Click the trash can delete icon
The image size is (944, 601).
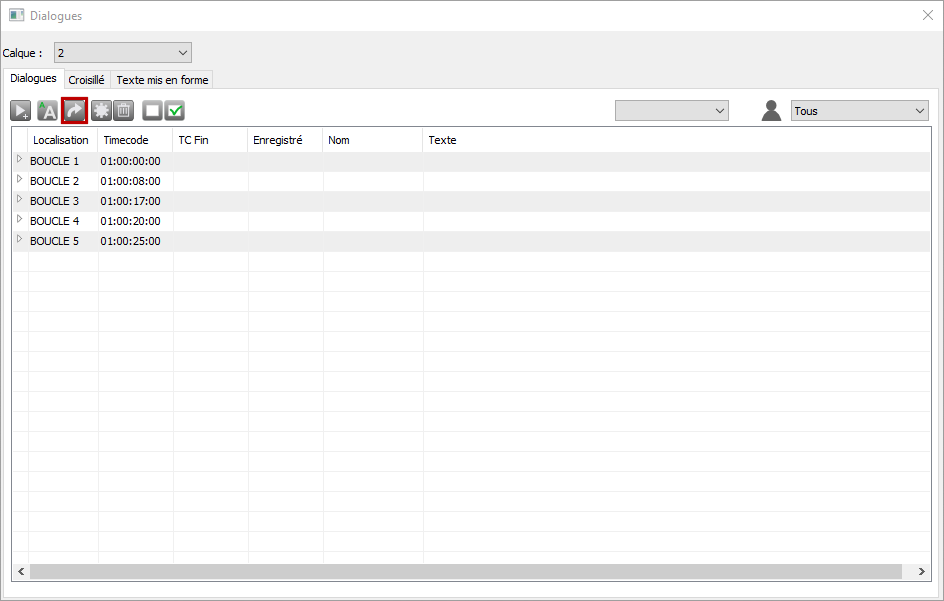(123, 111)
